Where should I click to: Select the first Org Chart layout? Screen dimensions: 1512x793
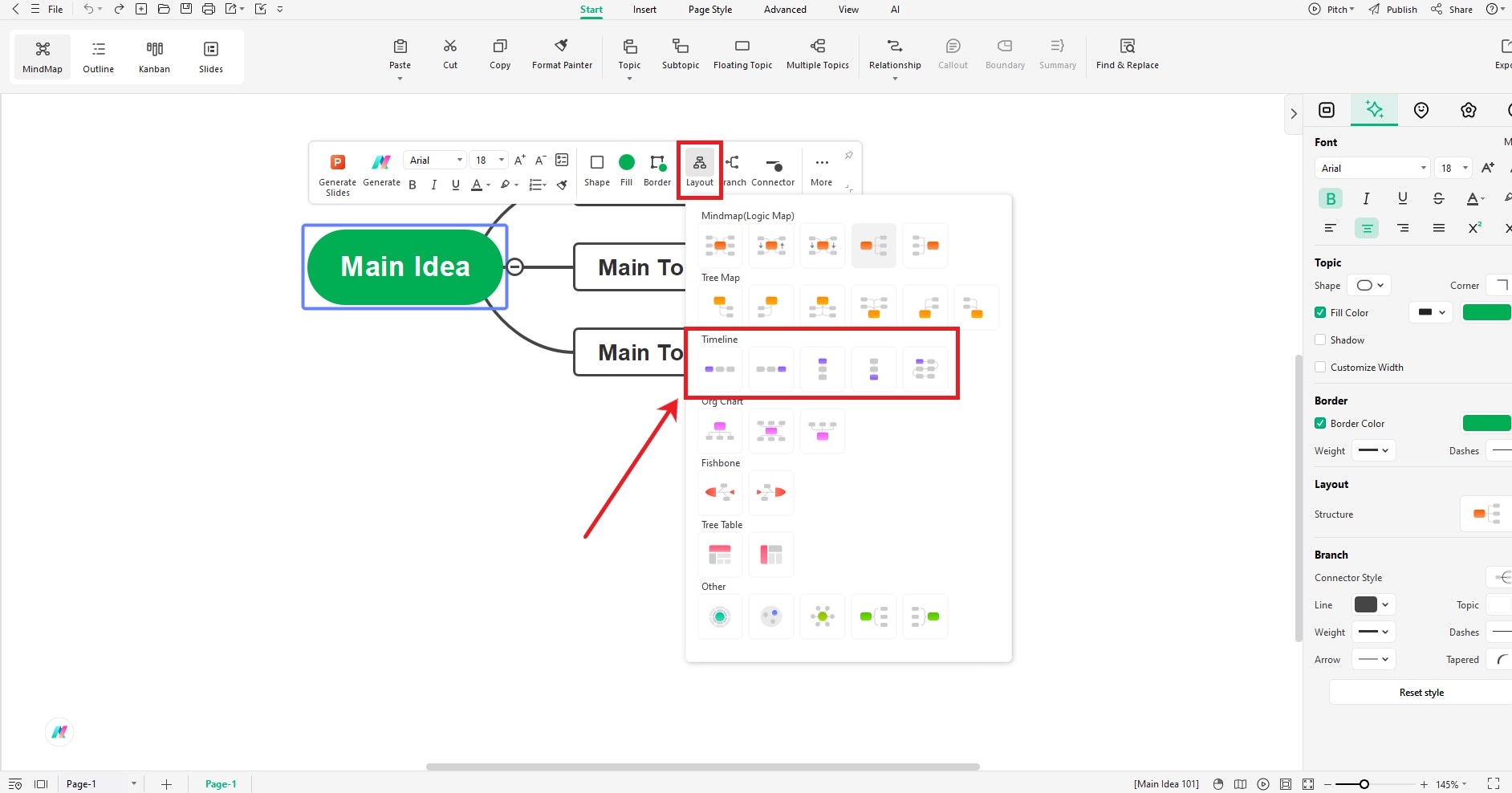[x=720, y=431]
